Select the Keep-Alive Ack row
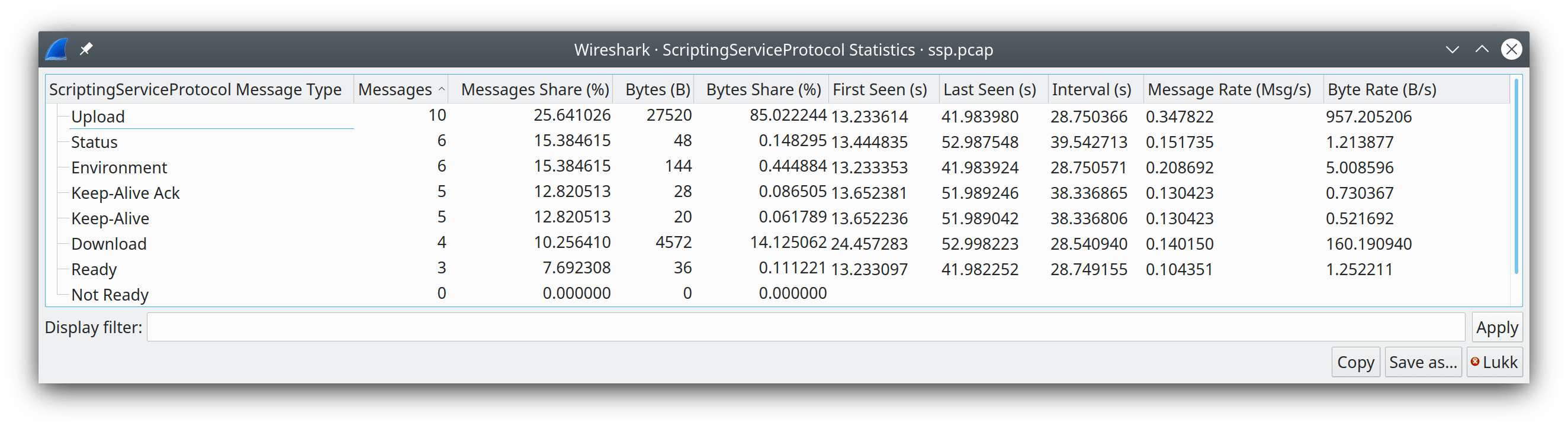 coord(125,193)
